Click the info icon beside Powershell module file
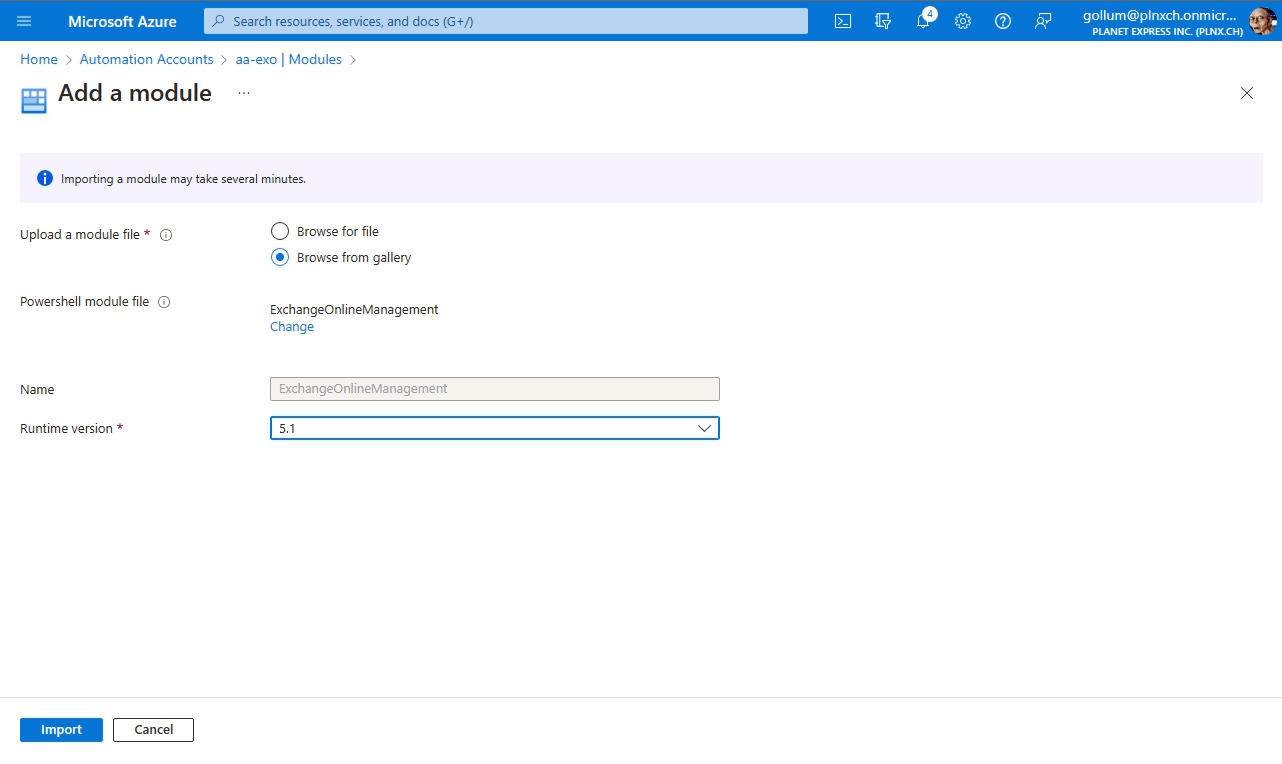Image resolution: width=1282 pixels, height=764 pixels. (x=166, y=301)
